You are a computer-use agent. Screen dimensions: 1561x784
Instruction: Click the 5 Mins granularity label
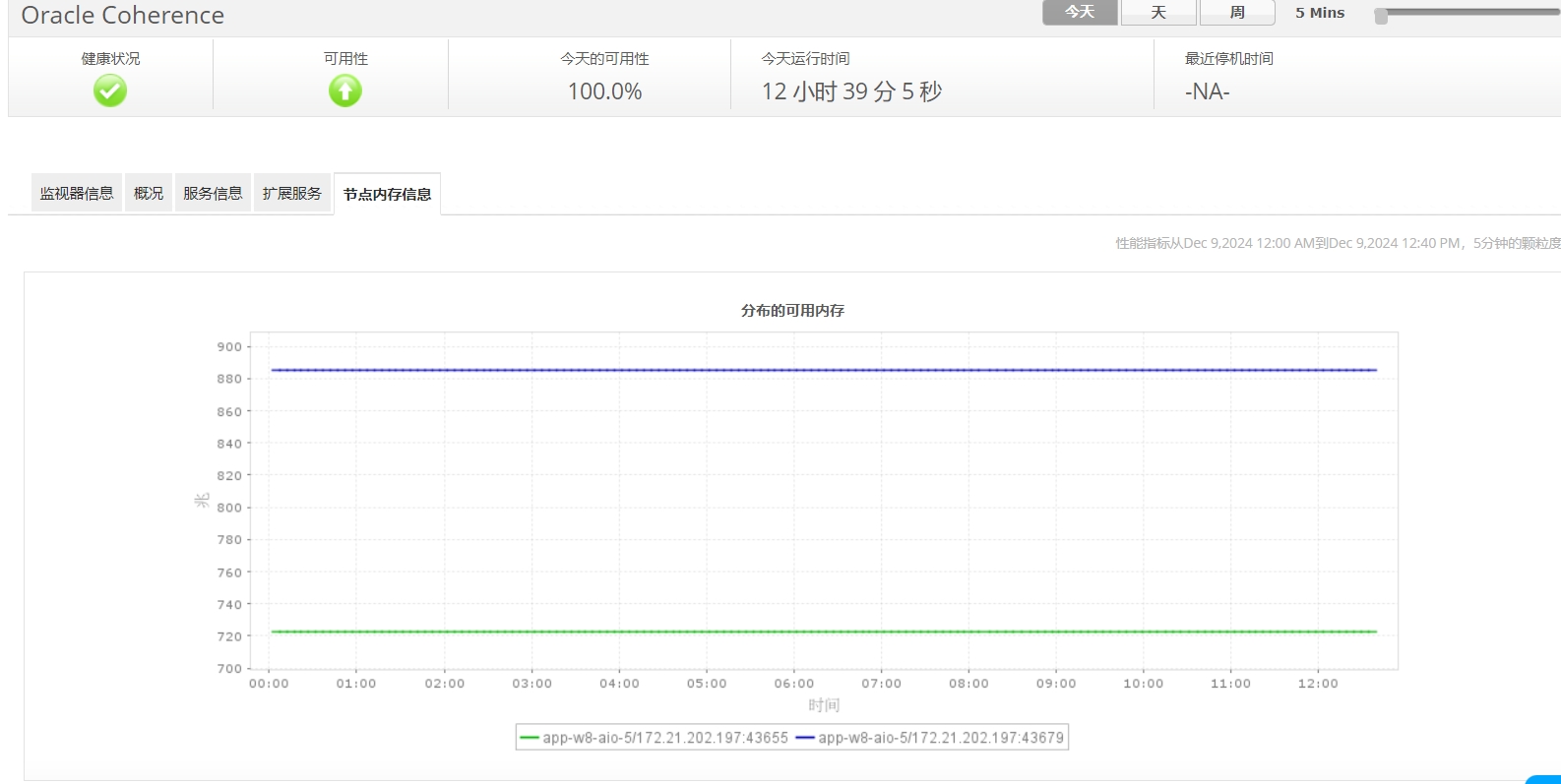coord(1320,13)
